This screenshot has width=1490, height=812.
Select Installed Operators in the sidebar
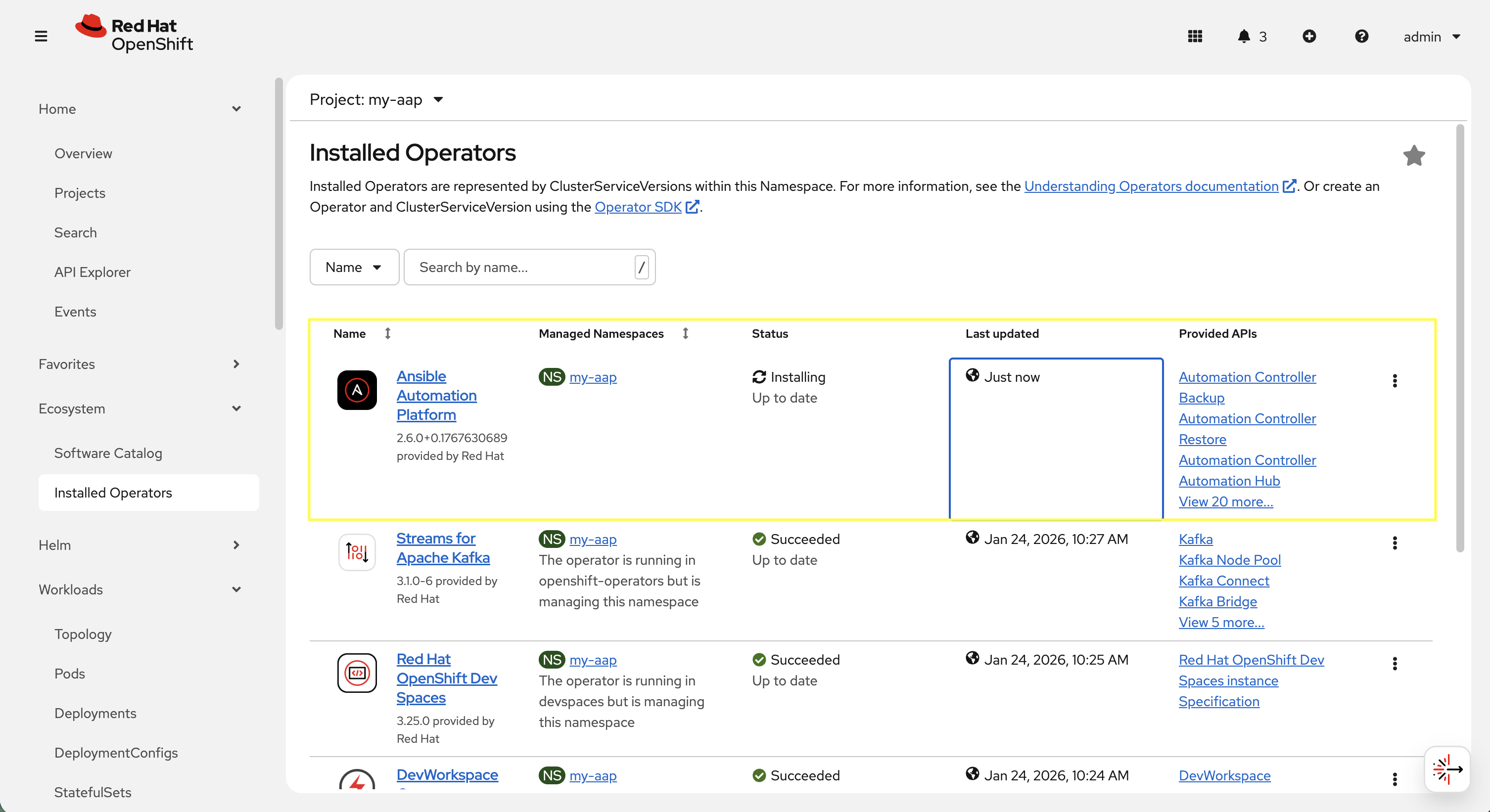[x=113, y=492]
